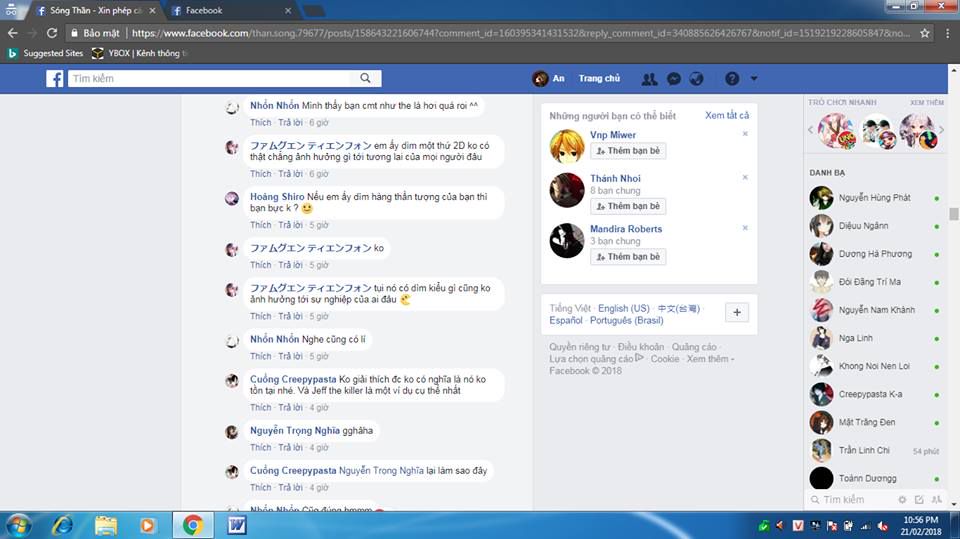Click the Help question mark icon
The image size is (960, 539).
coord(732,79)
